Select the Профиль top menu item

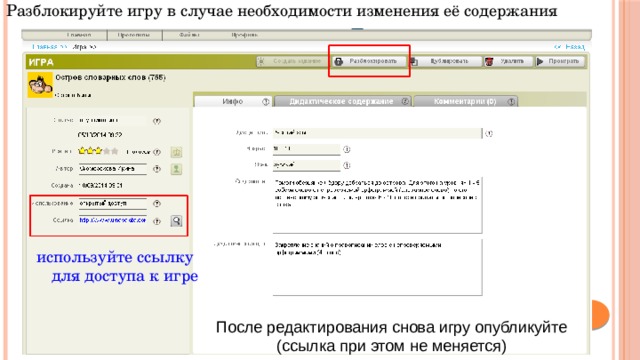click(x=244, y=35)
